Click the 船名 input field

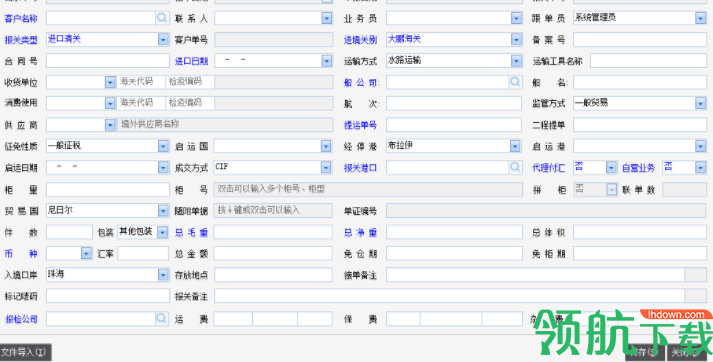[x=640, y=82]
